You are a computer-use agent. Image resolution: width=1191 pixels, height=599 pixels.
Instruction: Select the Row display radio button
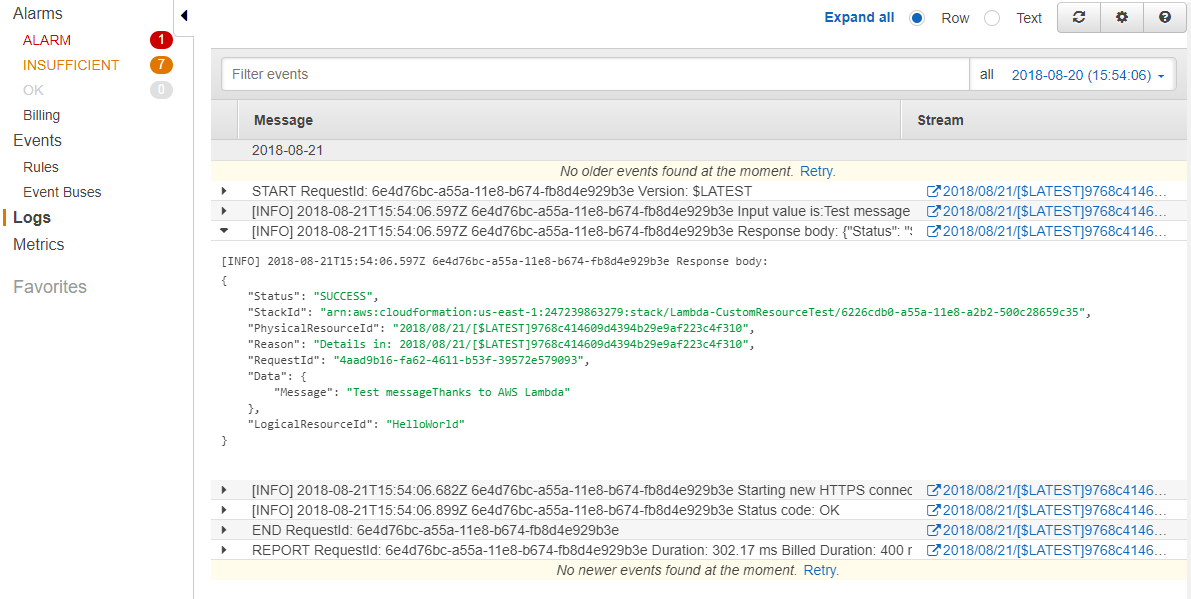pos(917,17)
